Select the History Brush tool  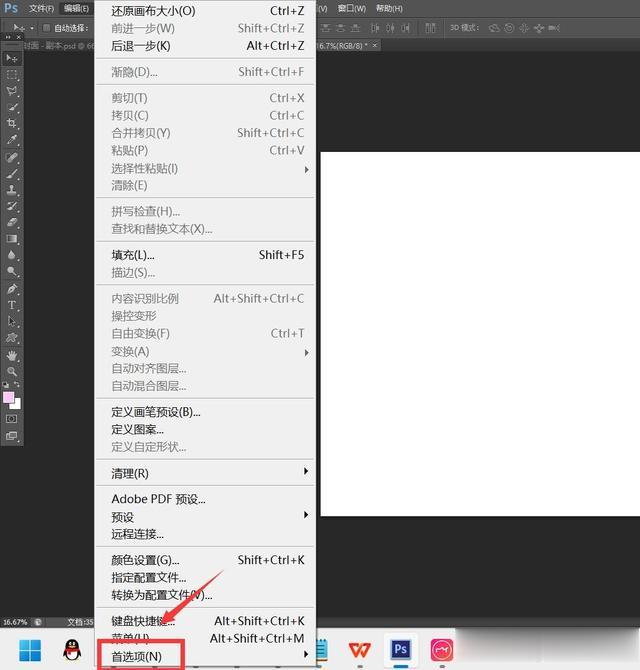point(12,206)
